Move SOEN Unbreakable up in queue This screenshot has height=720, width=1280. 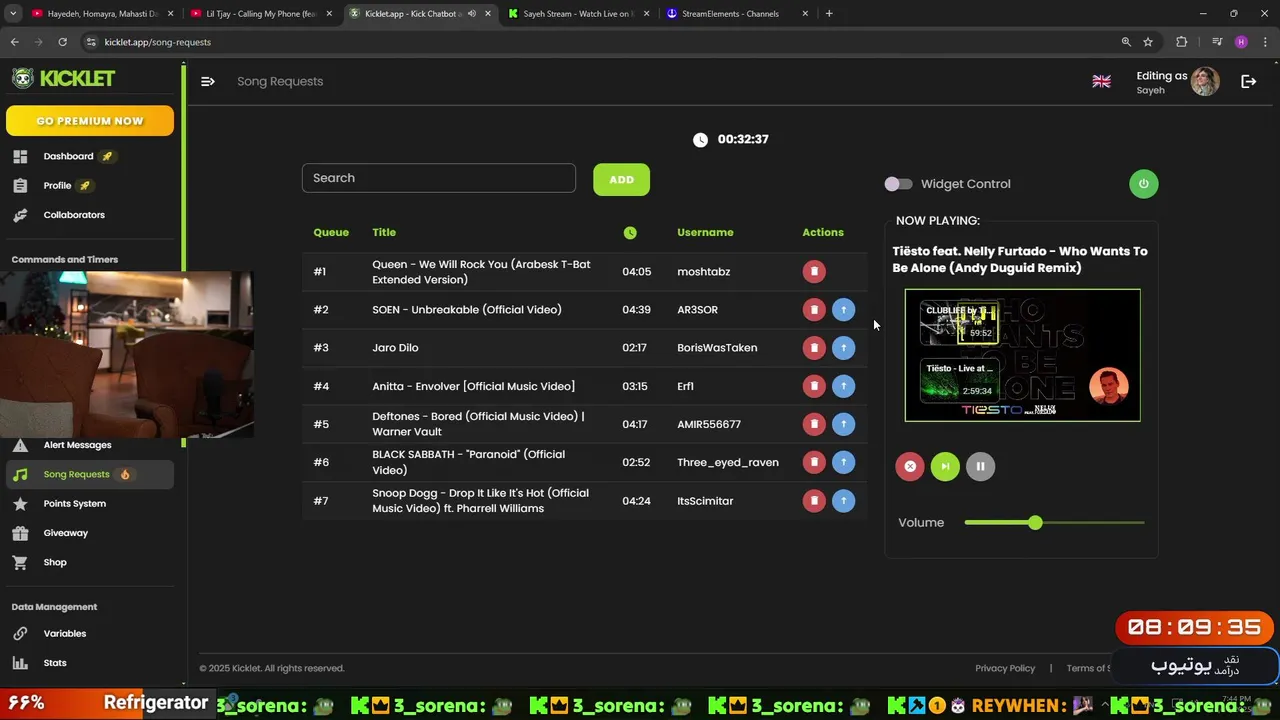(843, 310)
